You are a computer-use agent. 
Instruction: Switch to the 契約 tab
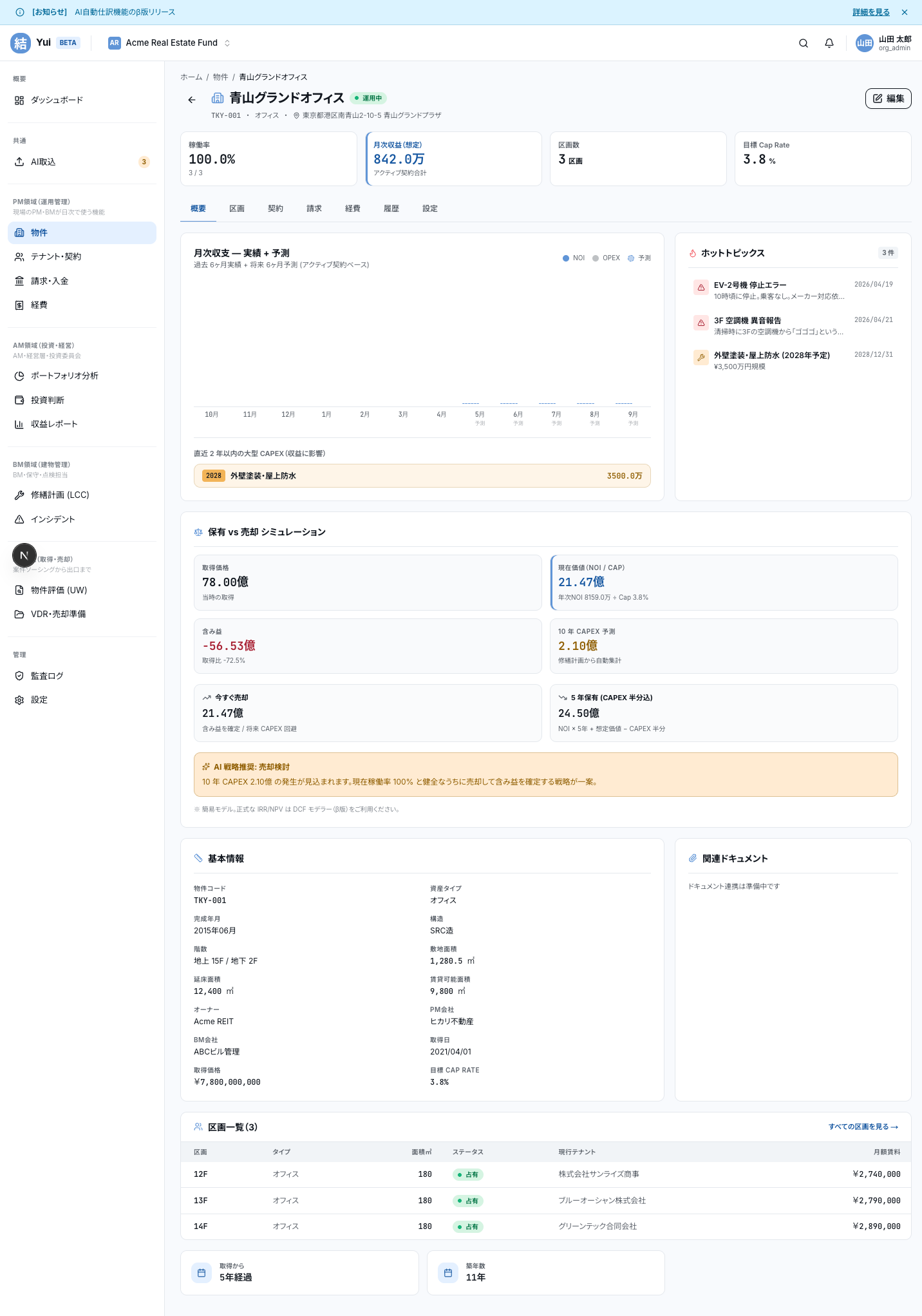[276, 209]
